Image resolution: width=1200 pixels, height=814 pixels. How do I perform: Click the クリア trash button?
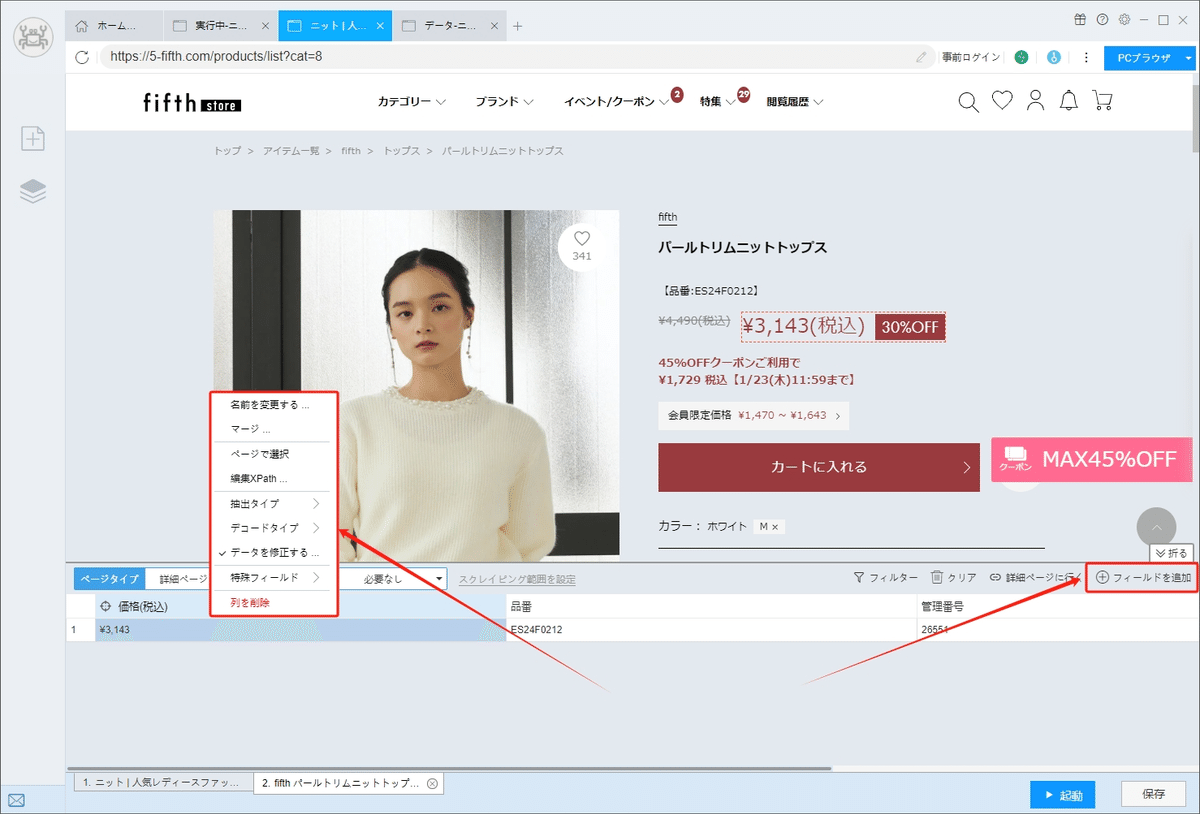click(x=953, y=577)
